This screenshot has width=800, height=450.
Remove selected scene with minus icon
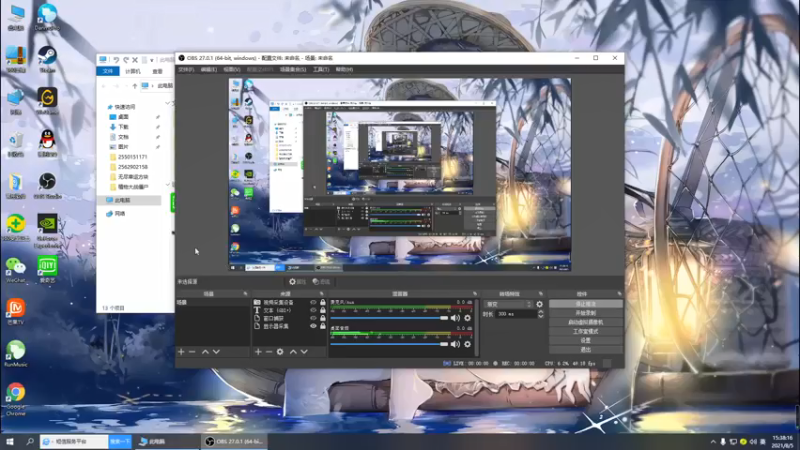(x=192, y=352)
